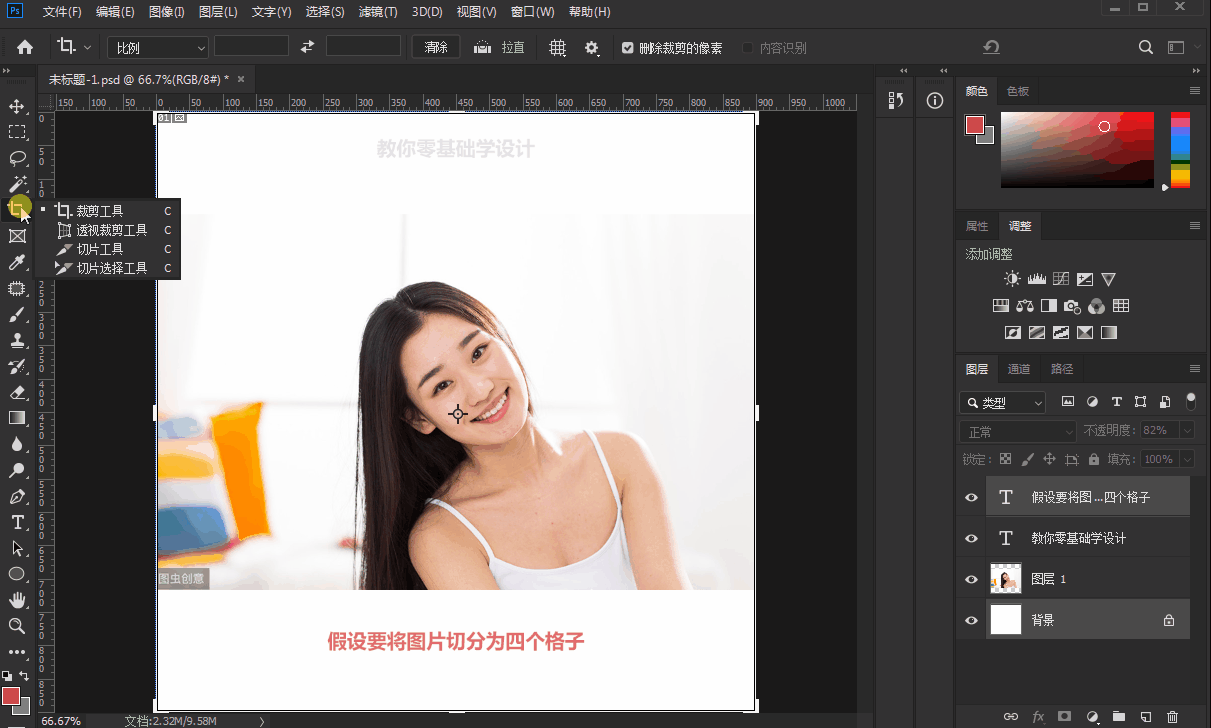Hide the 教你零基础学设计 text layer
This screenshot has height=728, width=1211.
pos(971,538)
